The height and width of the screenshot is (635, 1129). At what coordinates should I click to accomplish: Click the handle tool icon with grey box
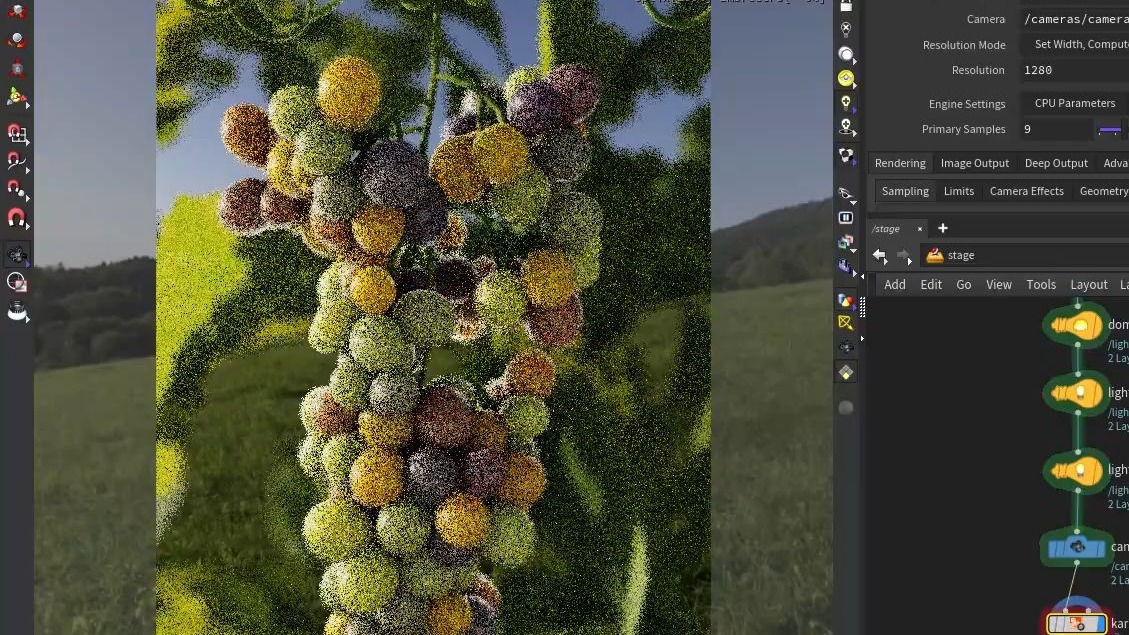[x=17, y=68]
